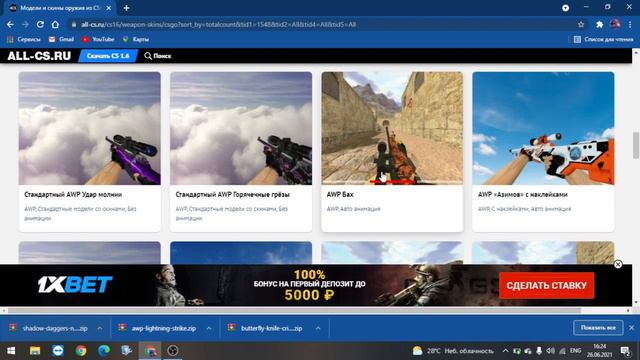Click the tags under AWP Азимов
Image resolution: width=640 pixels, height=360 pixels.
pos(524,209)
